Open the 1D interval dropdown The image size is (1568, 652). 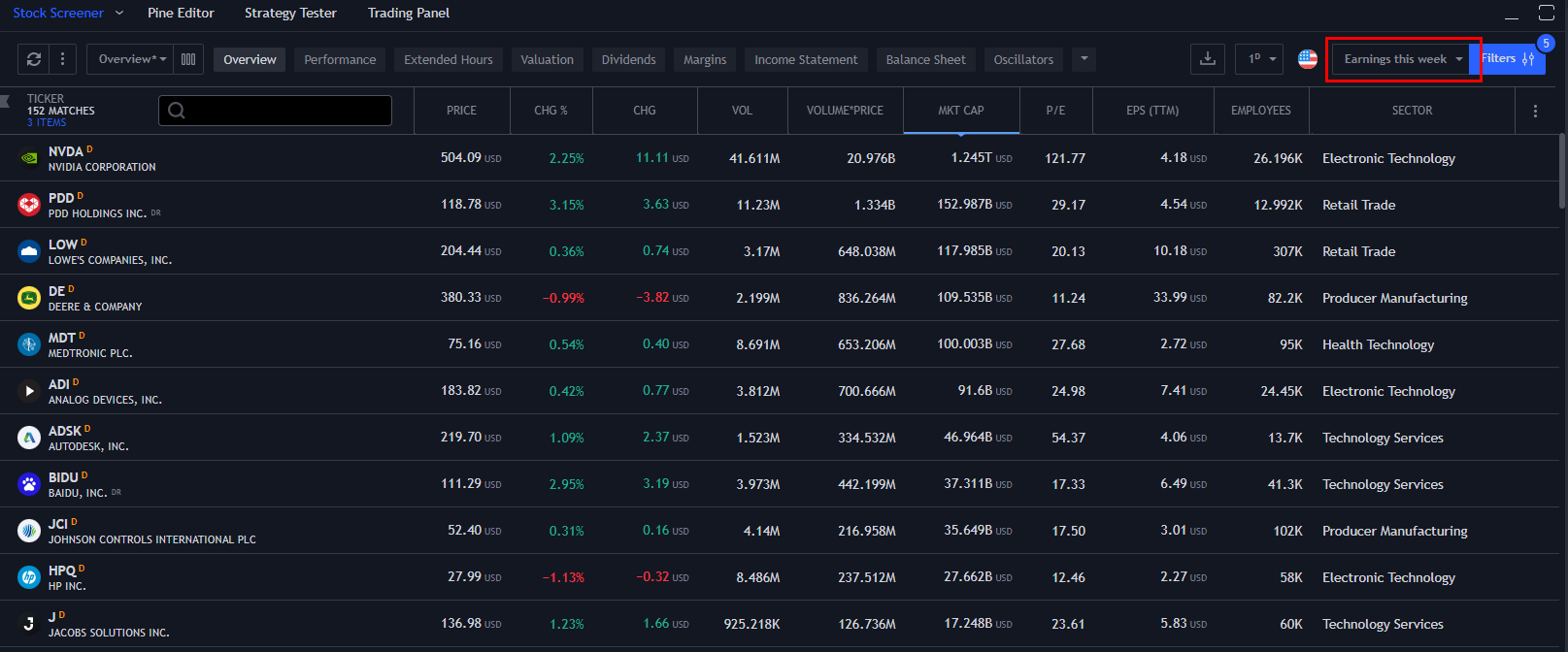[1260, 59]
